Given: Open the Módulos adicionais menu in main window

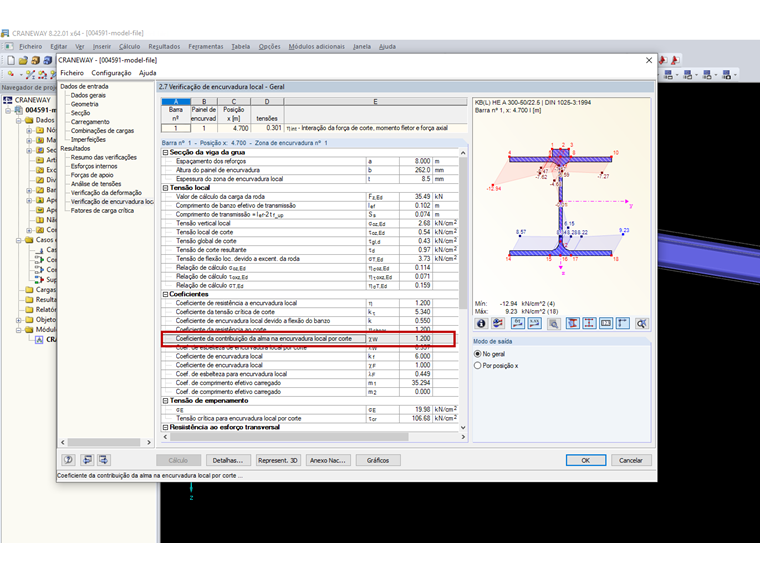Looking at the screenshot, I should (x=317, y=47).
